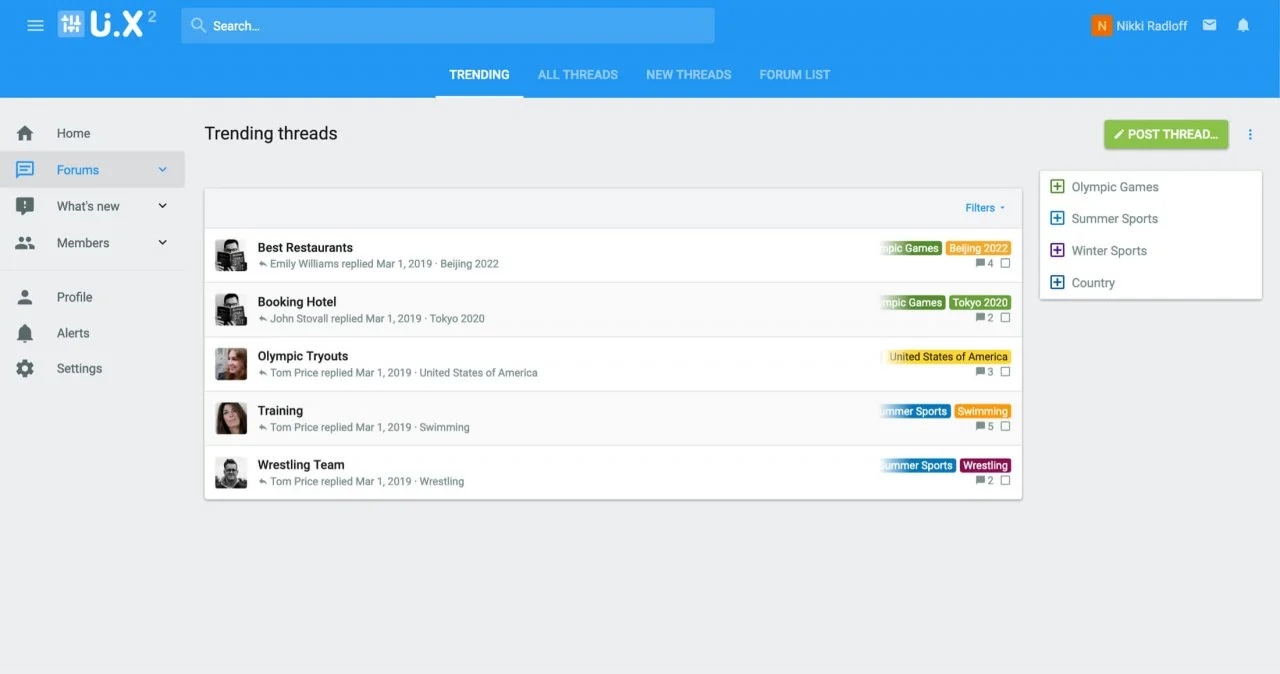Image resolution: width=1280 pixels, height=674 pixels.
Task: Expand the Winter Sports category
Action: click(x=1057, y=251)
